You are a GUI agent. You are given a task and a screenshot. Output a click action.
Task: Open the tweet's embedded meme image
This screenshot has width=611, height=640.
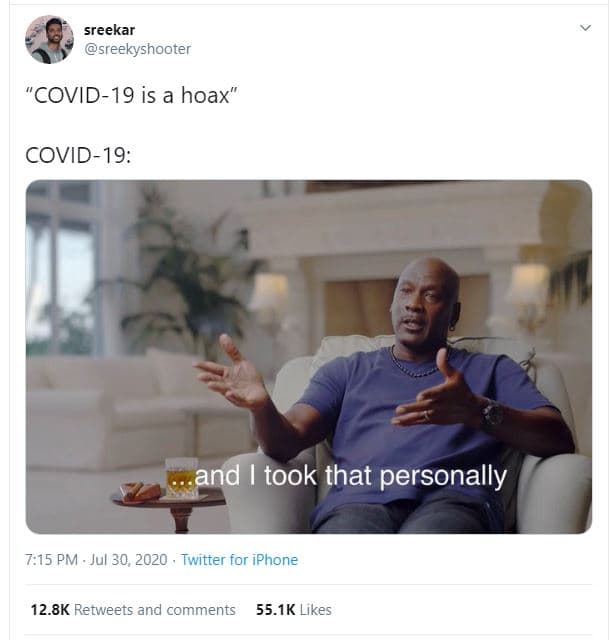click(309, 356)
